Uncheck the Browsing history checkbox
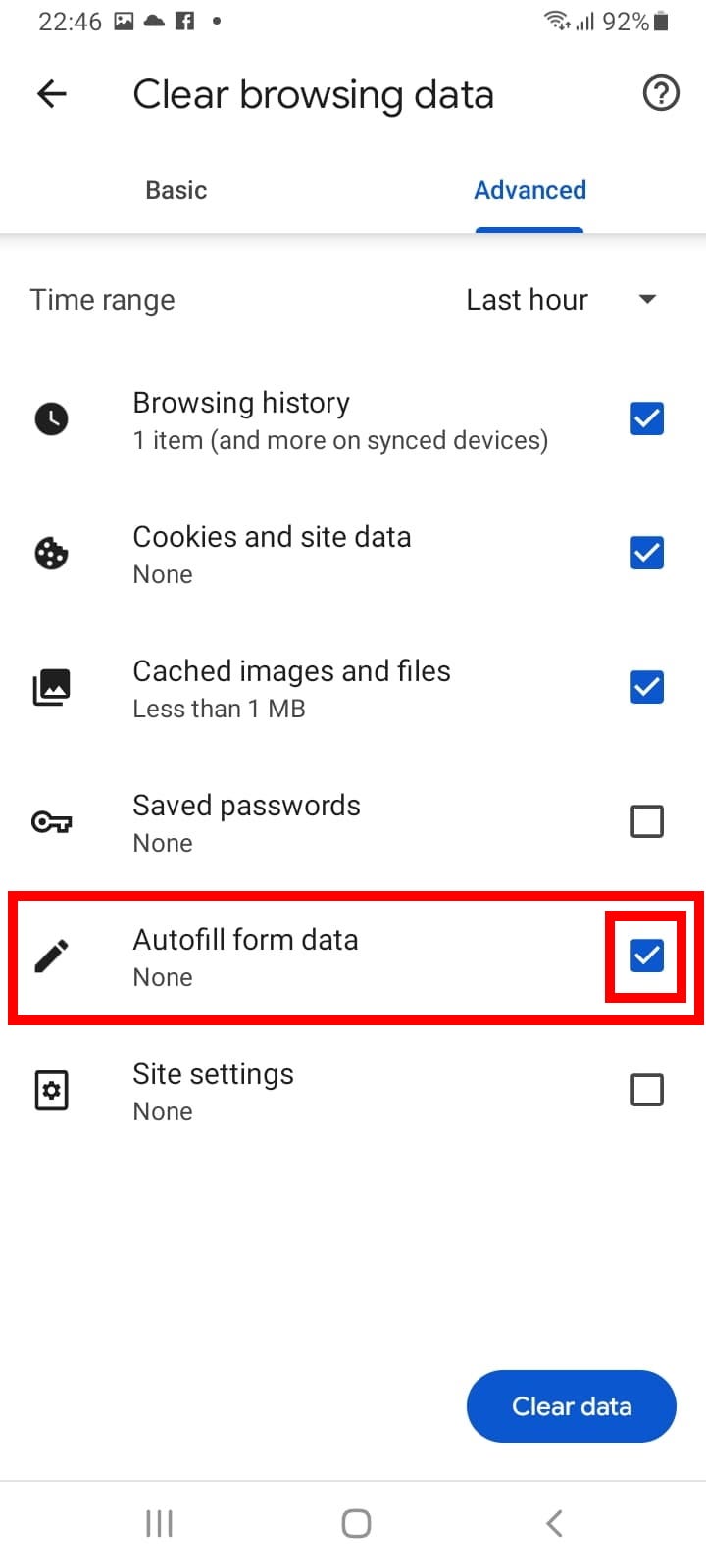 click(646, 418)
